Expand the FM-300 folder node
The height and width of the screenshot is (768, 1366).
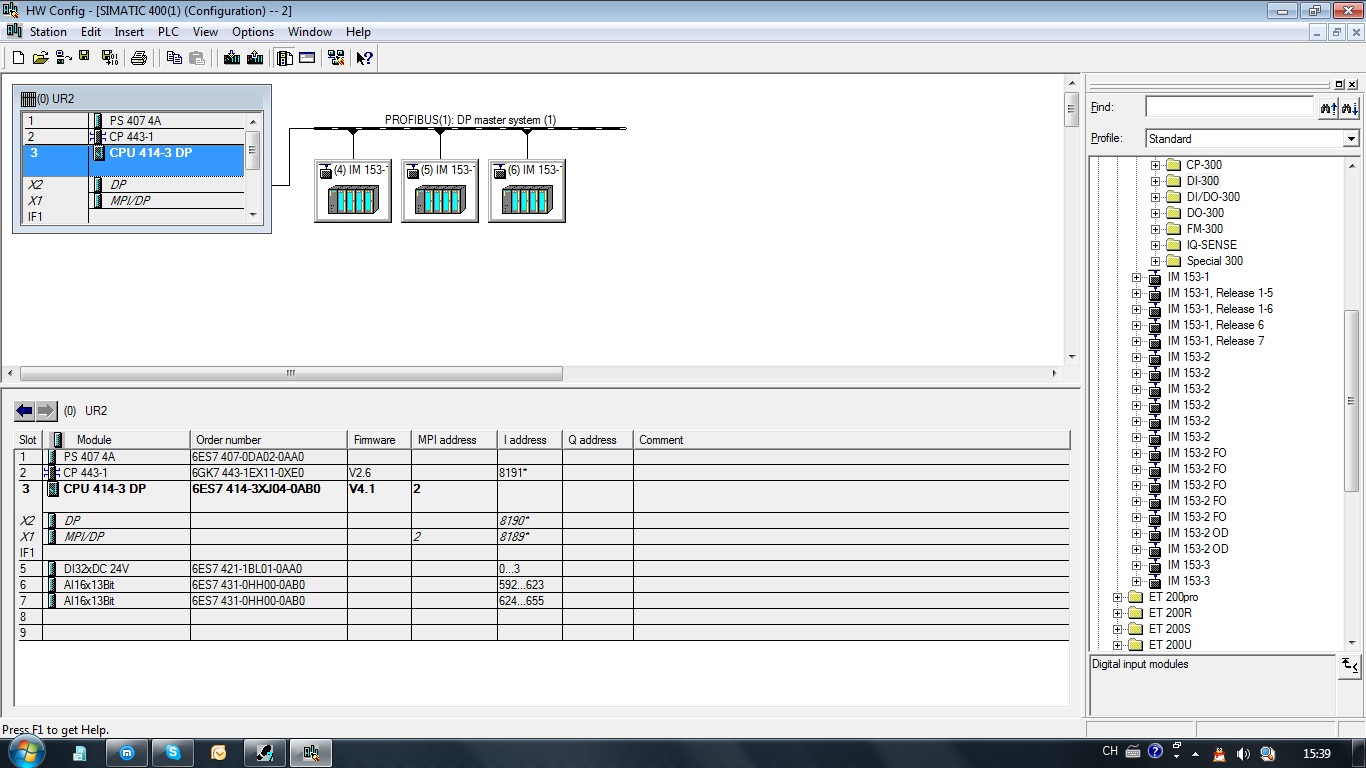click(1155, 229)
